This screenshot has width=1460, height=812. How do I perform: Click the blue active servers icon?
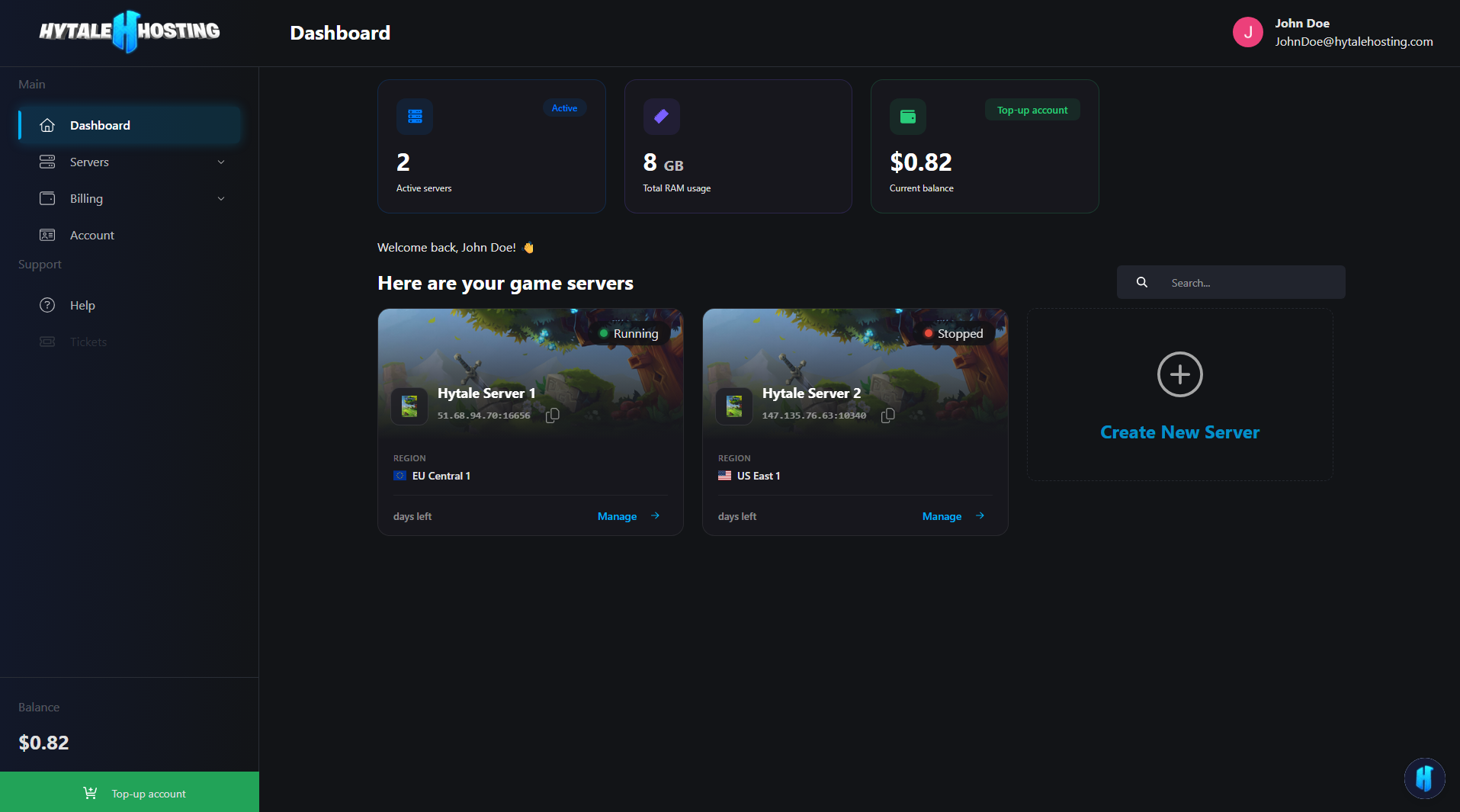point(415,117)
